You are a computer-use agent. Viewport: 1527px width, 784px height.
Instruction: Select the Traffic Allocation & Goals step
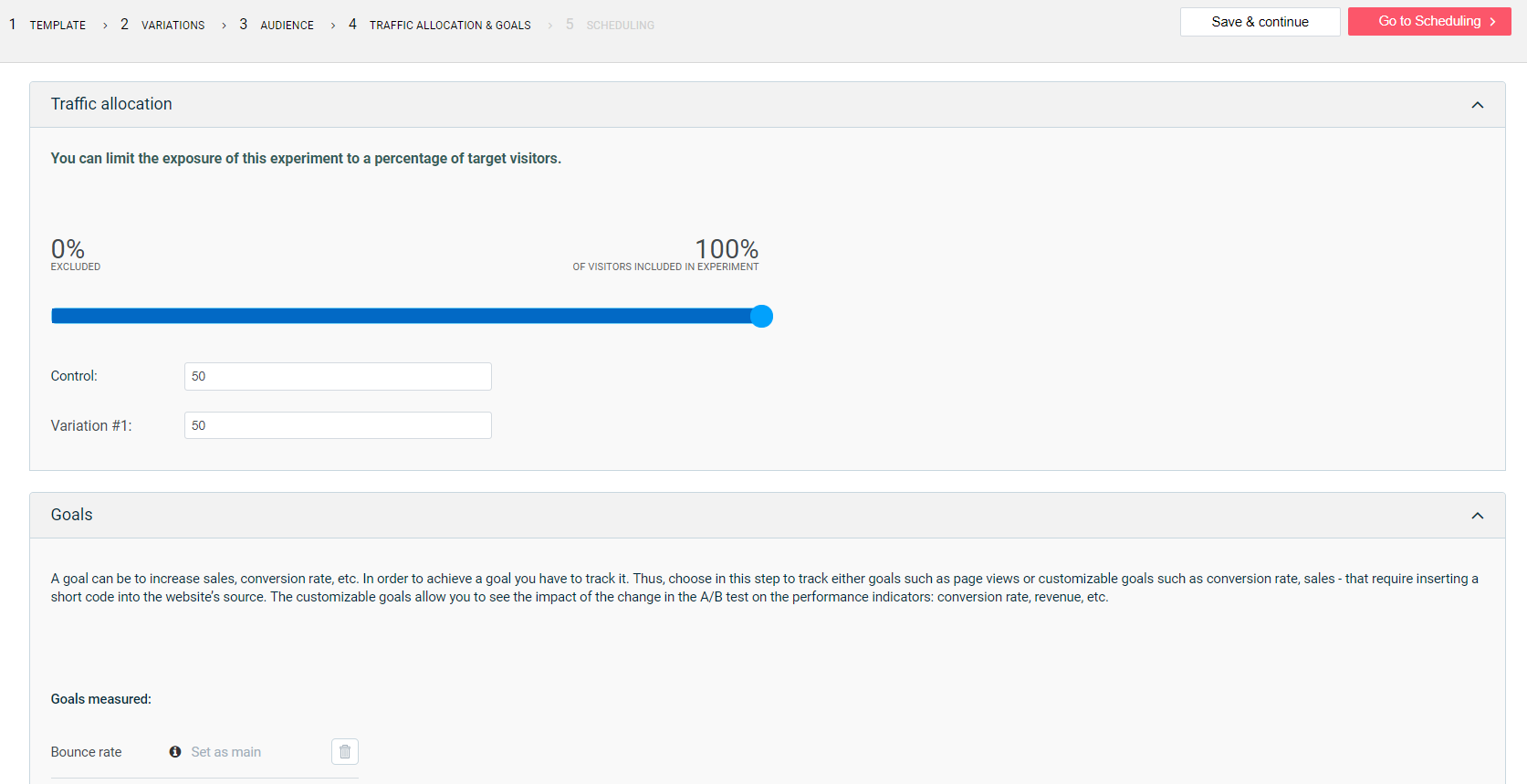click(x=449, y=26)
